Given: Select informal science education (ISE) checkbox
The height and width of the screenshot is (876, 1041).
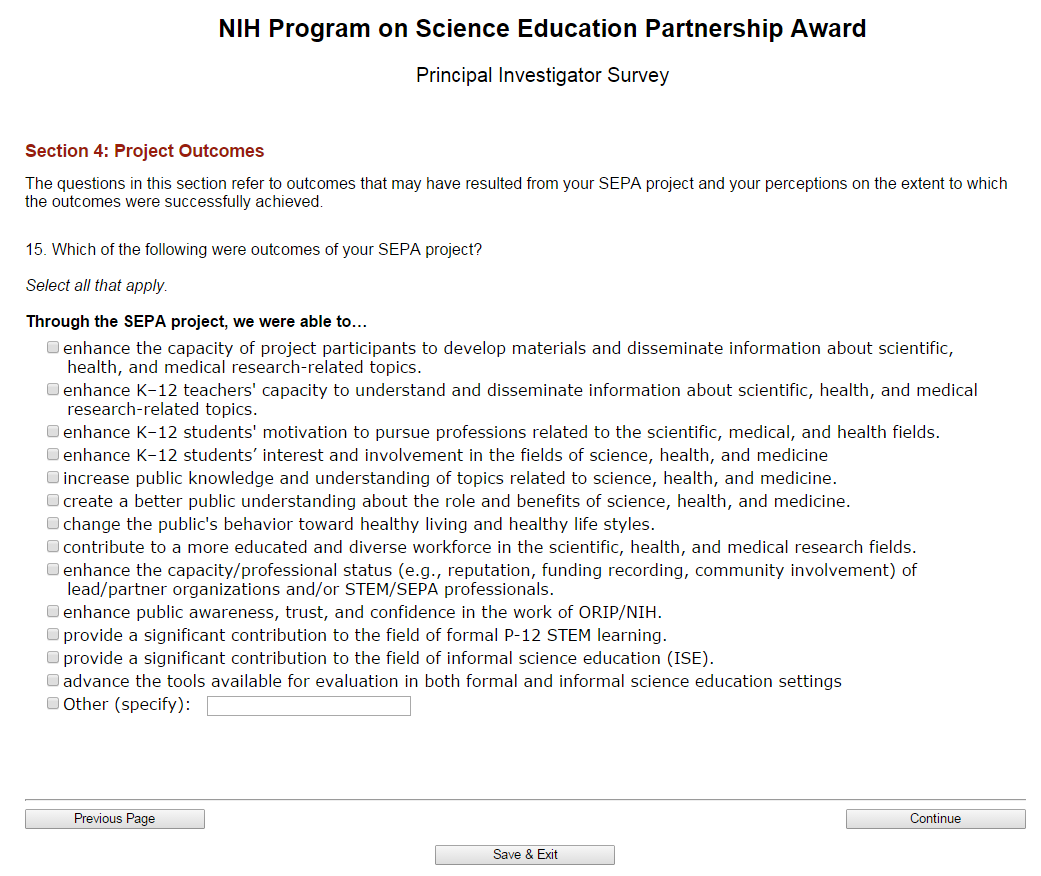Looking at the screenshot, I should 52,658.
